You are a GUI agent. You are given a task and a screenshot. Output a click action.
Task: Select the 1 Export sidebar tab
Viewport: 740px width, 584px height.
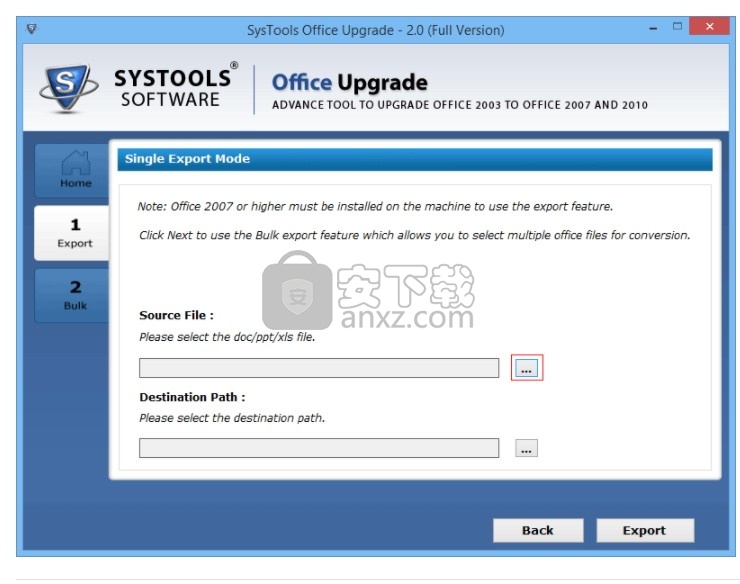click(72, 233)
